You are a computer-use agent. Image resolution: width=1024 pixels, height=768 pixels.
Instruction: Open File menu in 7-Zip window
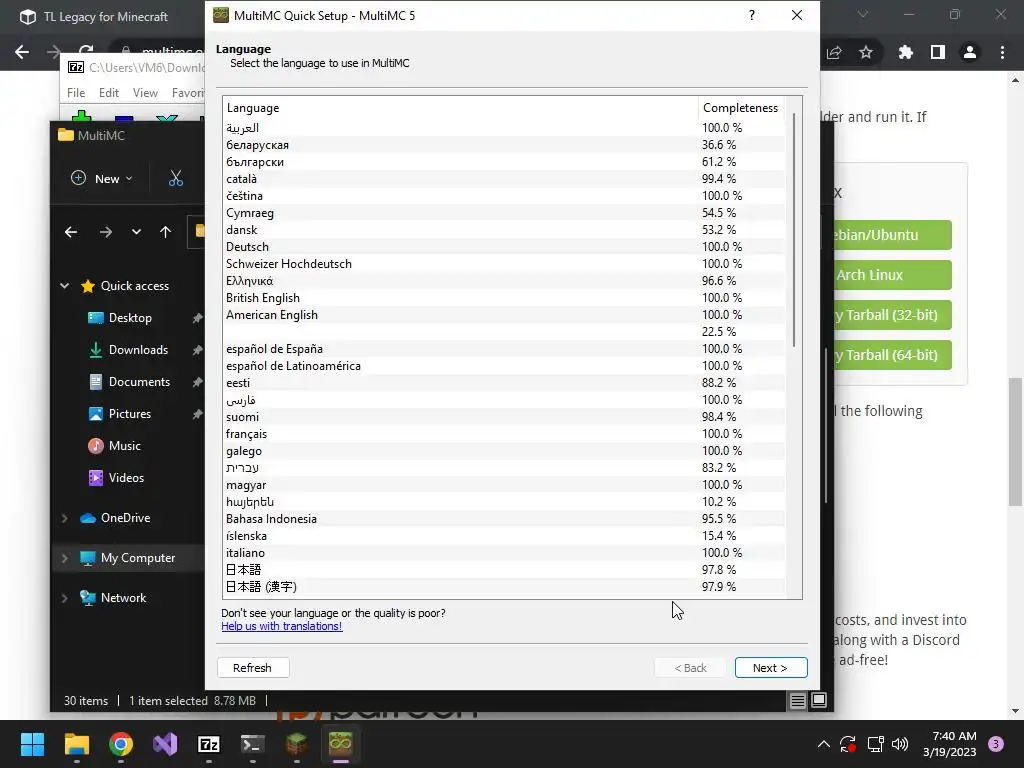click(x=76, y=93)
